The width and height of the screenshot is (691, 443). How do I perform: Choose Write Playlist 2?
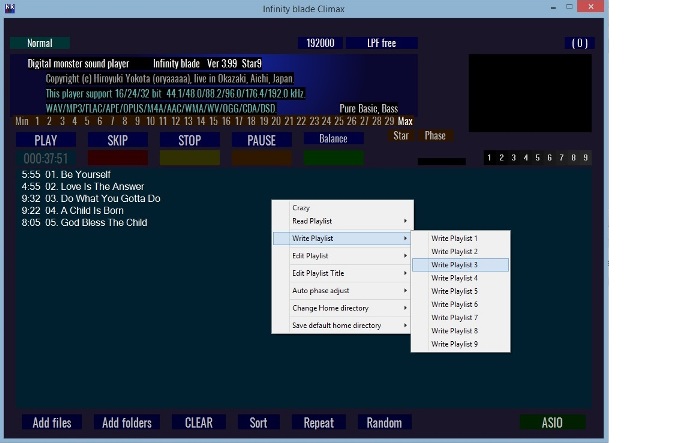(461, 252)
